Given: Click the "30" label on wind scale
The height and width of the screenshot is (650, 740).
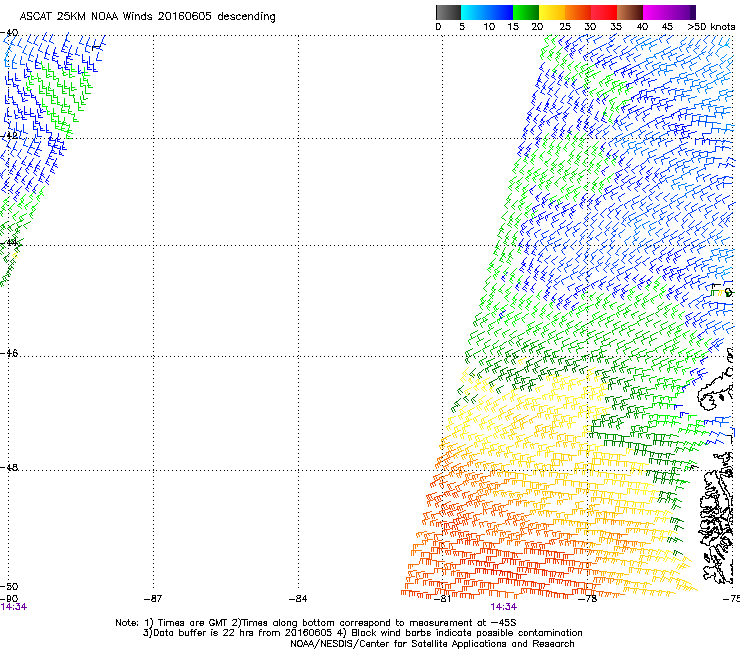Looking at the screenshot, I should [590, 27].
